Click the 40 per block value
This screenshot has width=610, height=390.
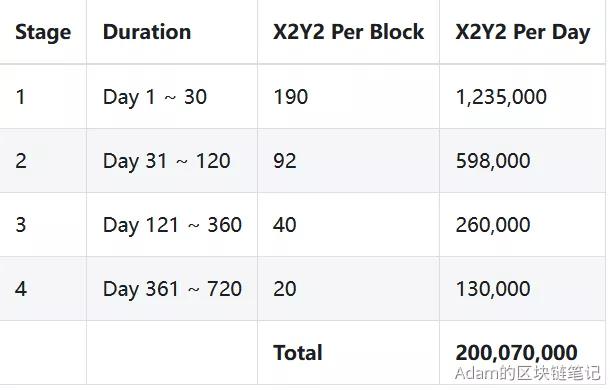point(284,225)
